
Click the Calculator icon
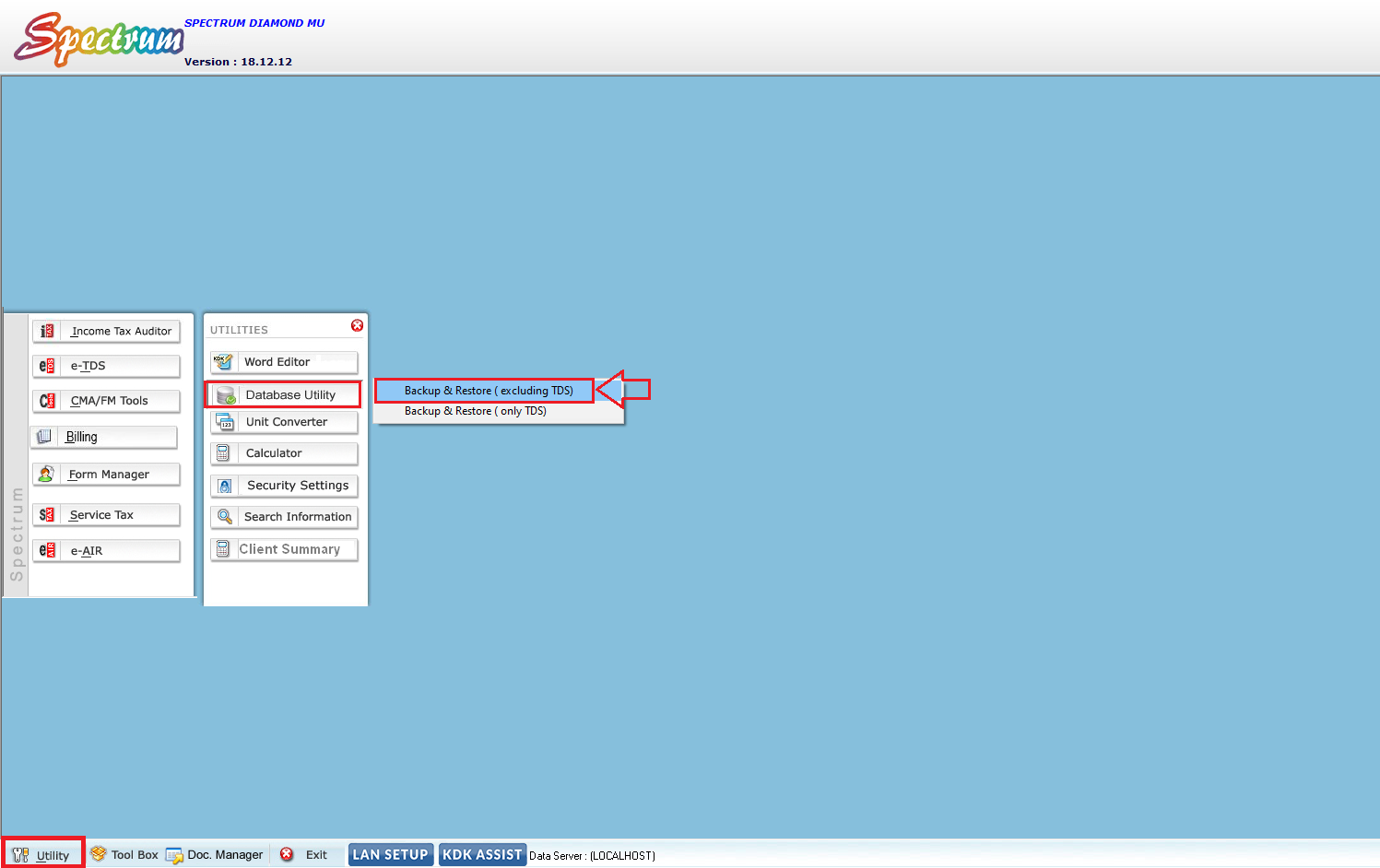(x=223, y=452)
